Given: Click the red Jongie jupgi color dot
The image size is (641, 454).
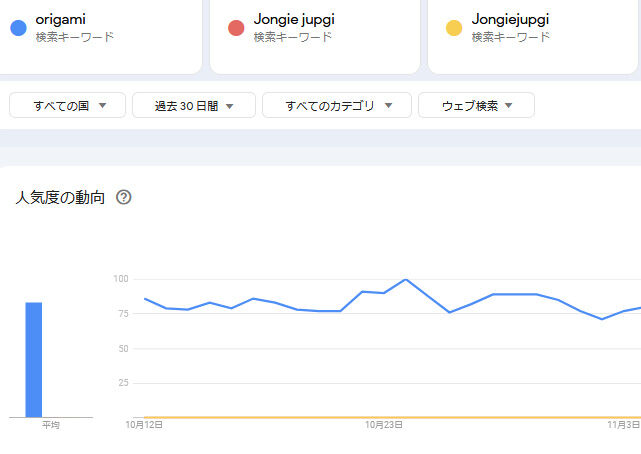Looking at the screenshot, I should [x=236, y=27].
